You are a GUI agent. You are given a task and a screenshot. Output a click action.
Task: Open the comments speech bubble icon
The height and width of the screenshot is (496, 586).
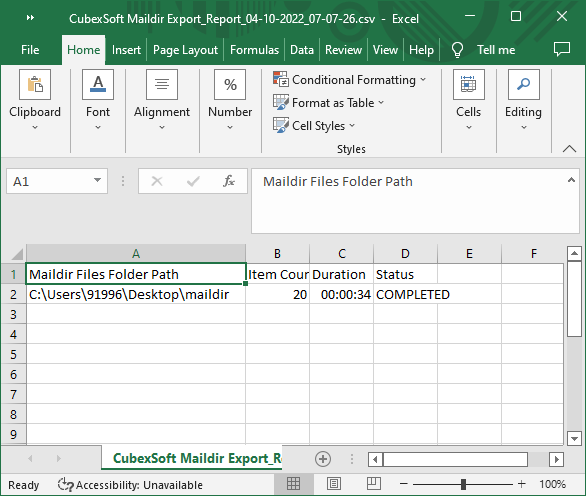(561, 49)
